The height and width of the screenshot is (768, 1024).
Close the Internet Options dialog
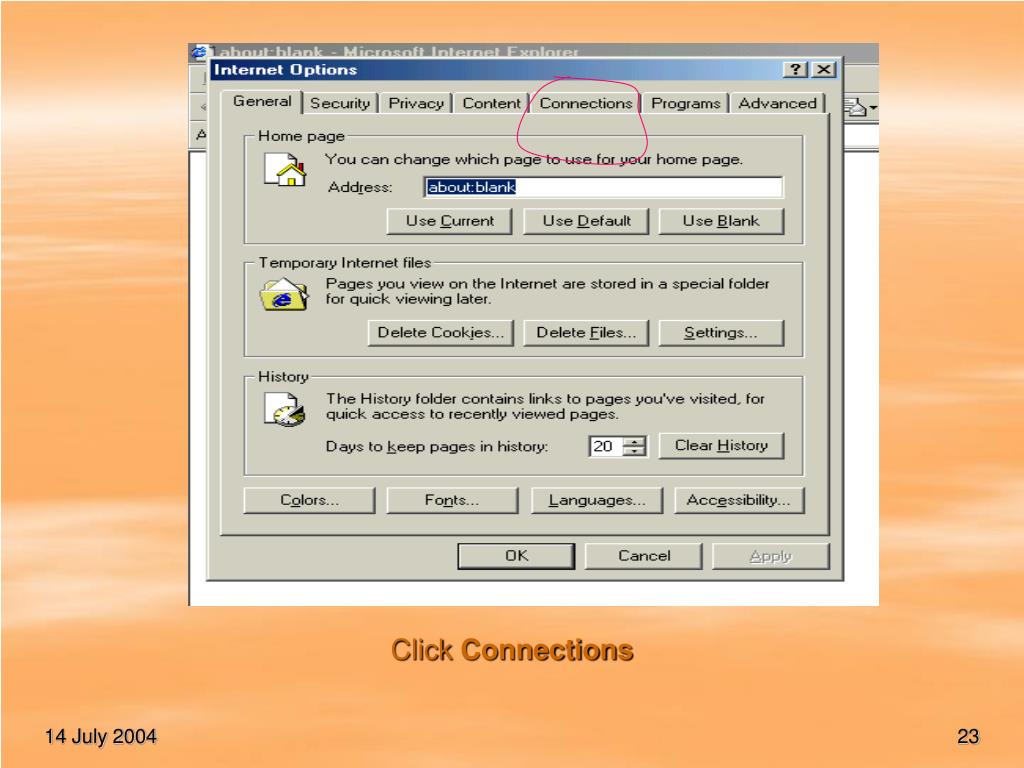pyautogui.click(x=824, y=69)
